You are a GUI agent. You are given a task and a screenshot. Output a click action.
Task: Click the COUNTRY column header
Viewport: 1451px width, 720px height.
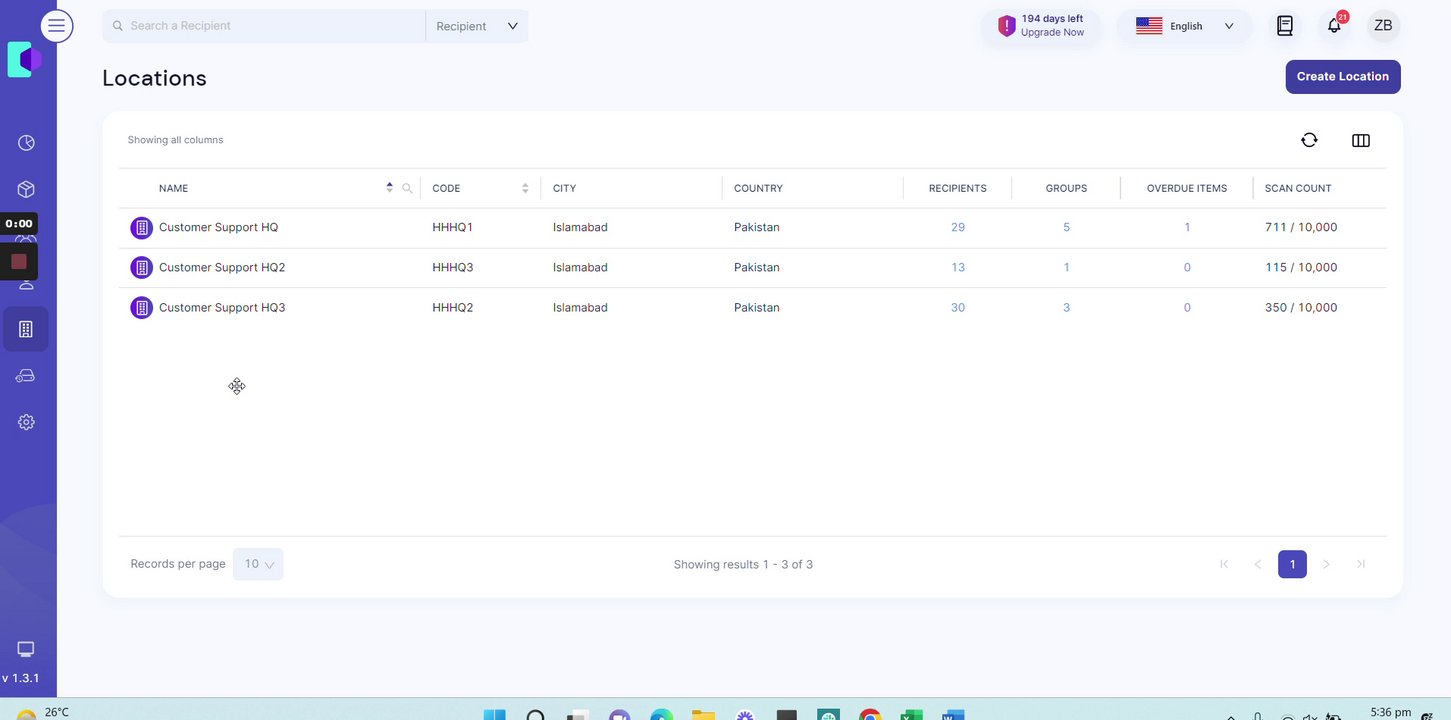(x=758, y=188)
